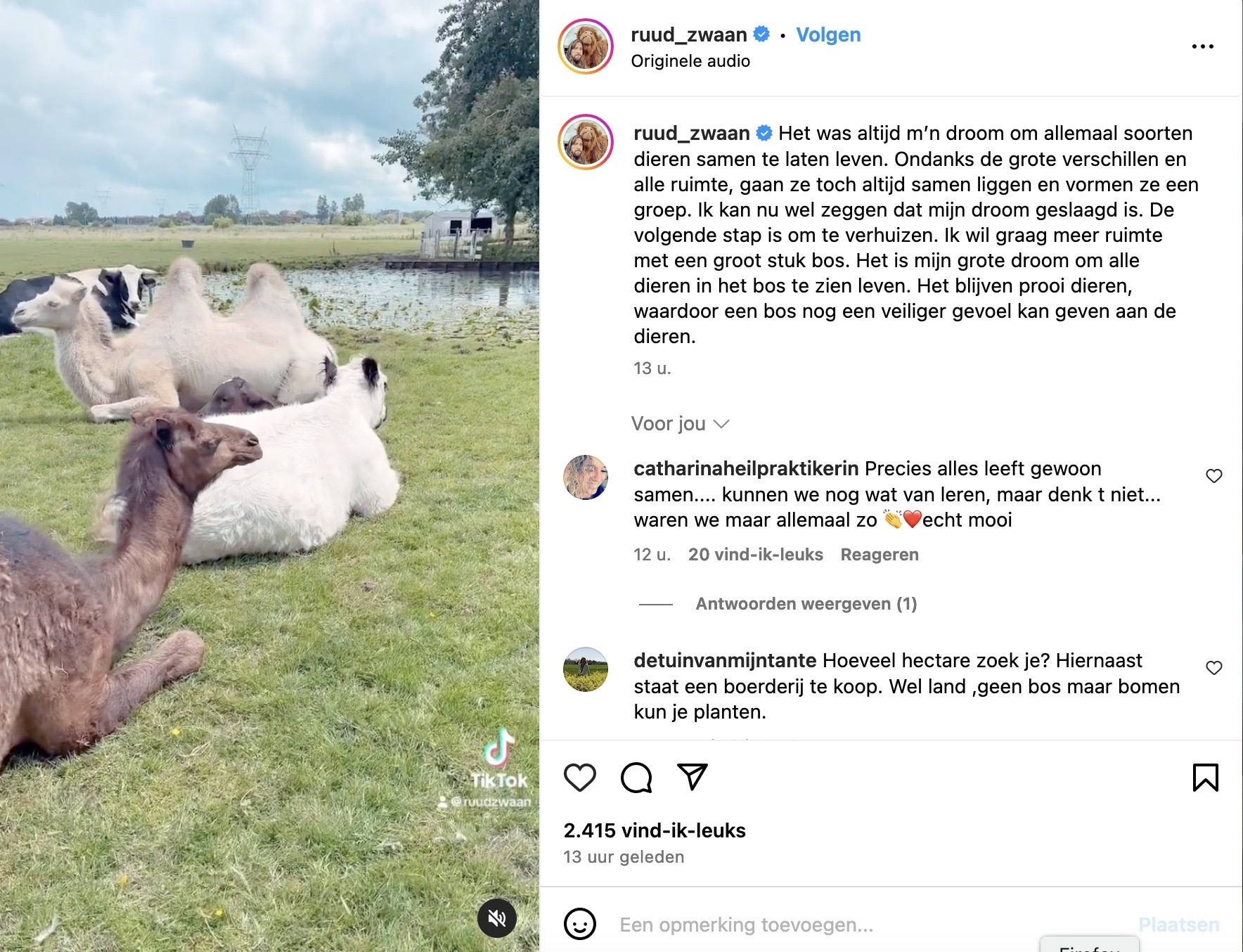Image resolution: width=1243 pixels, height=952 pixels.
Task: Open the three-dot more options menu
Action: [1202, 46]
